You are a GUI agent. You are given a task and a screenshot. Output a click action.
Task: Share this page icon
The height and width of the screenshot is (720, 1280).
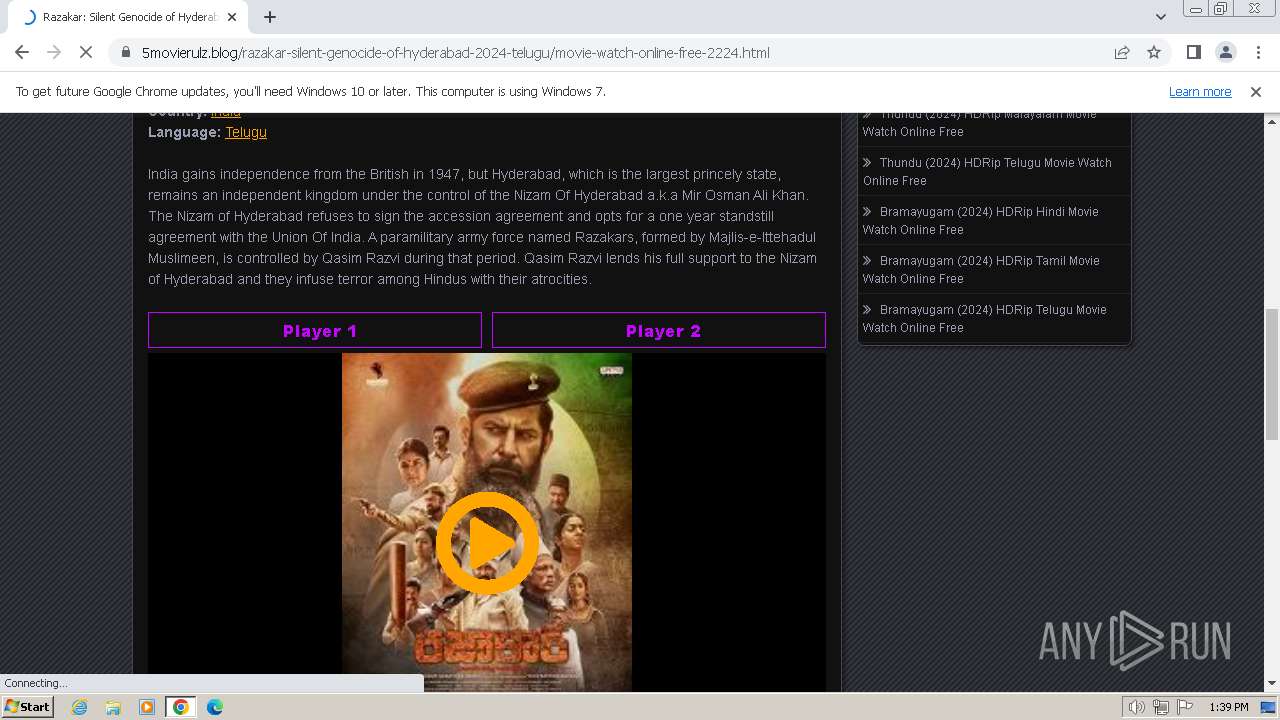(x=1122, y=52)
